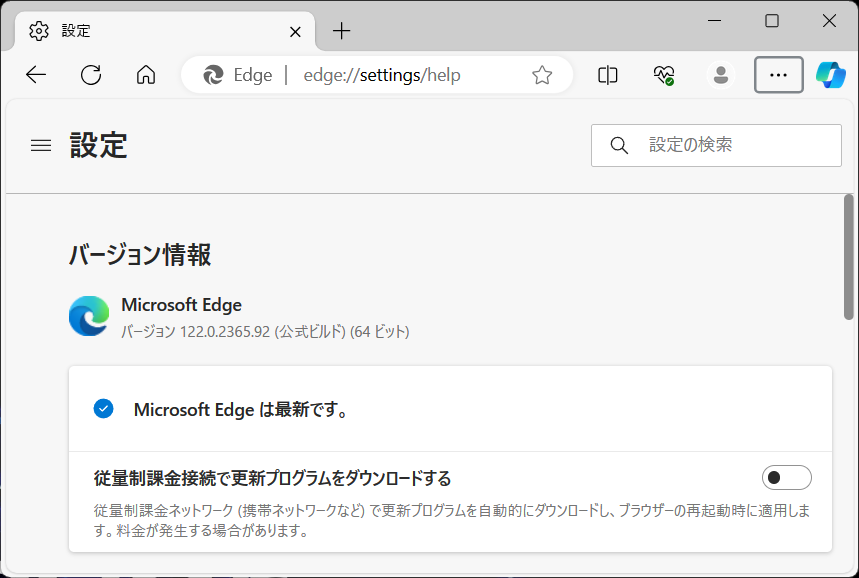Open a new tab
Screen dimensions: 859x578
pos(340,31)
